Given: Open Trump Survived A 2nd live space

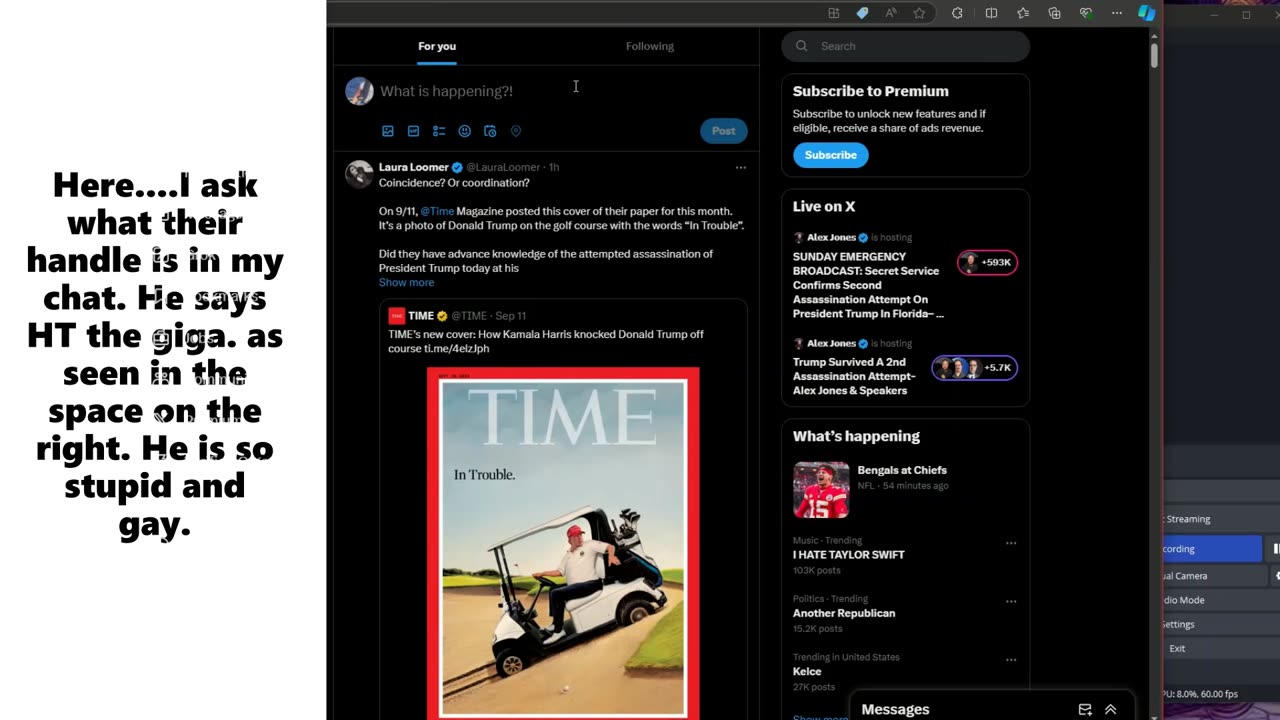Looking at the screenshot, I should (854, 376).
